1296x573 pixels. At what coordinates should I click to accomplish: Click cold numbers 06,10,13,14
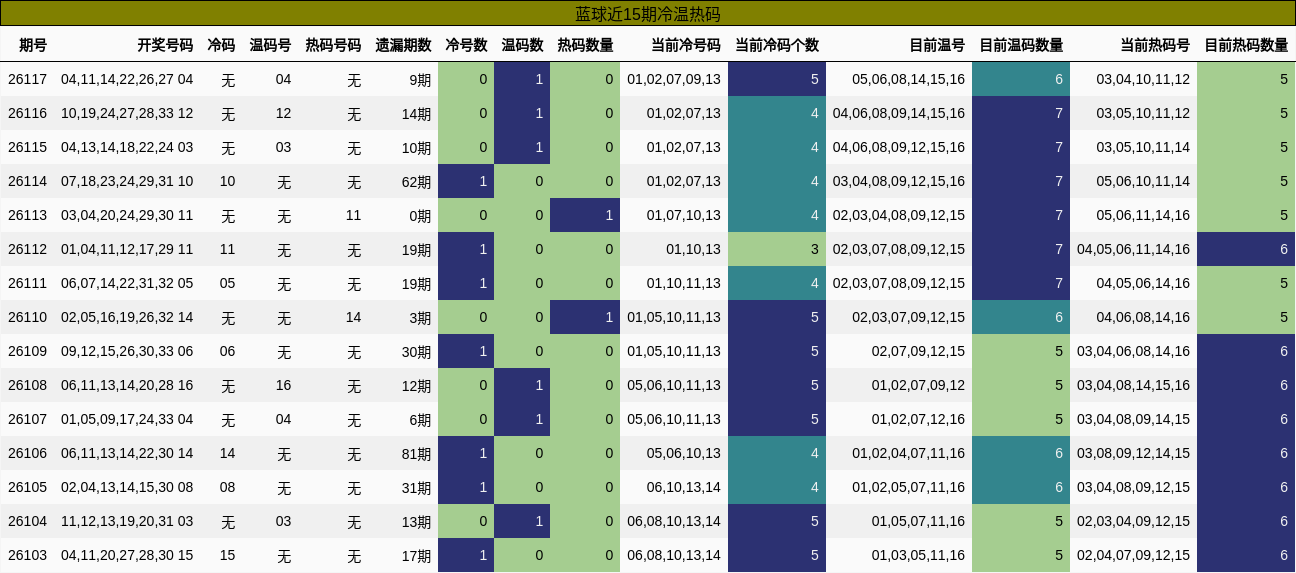click(x=684, y=487)
